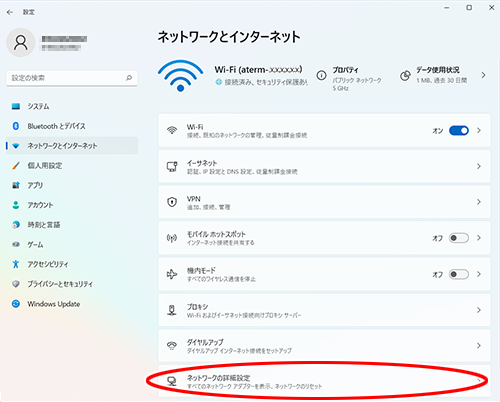
Task: Click the Wi-Fi row icon
Action: point(172,130)
